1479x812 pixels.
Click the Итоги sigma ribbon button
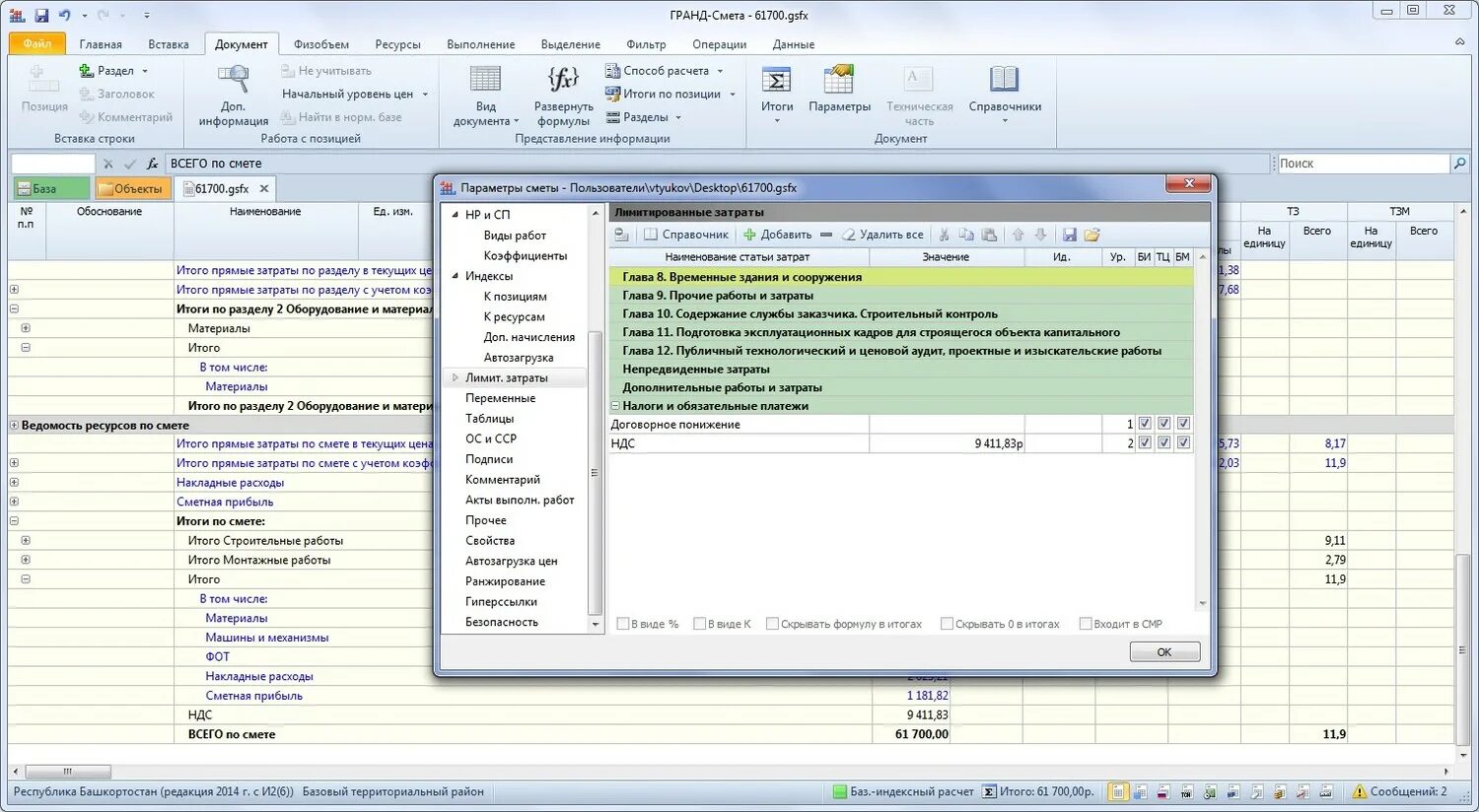click(x=777, y=96)
